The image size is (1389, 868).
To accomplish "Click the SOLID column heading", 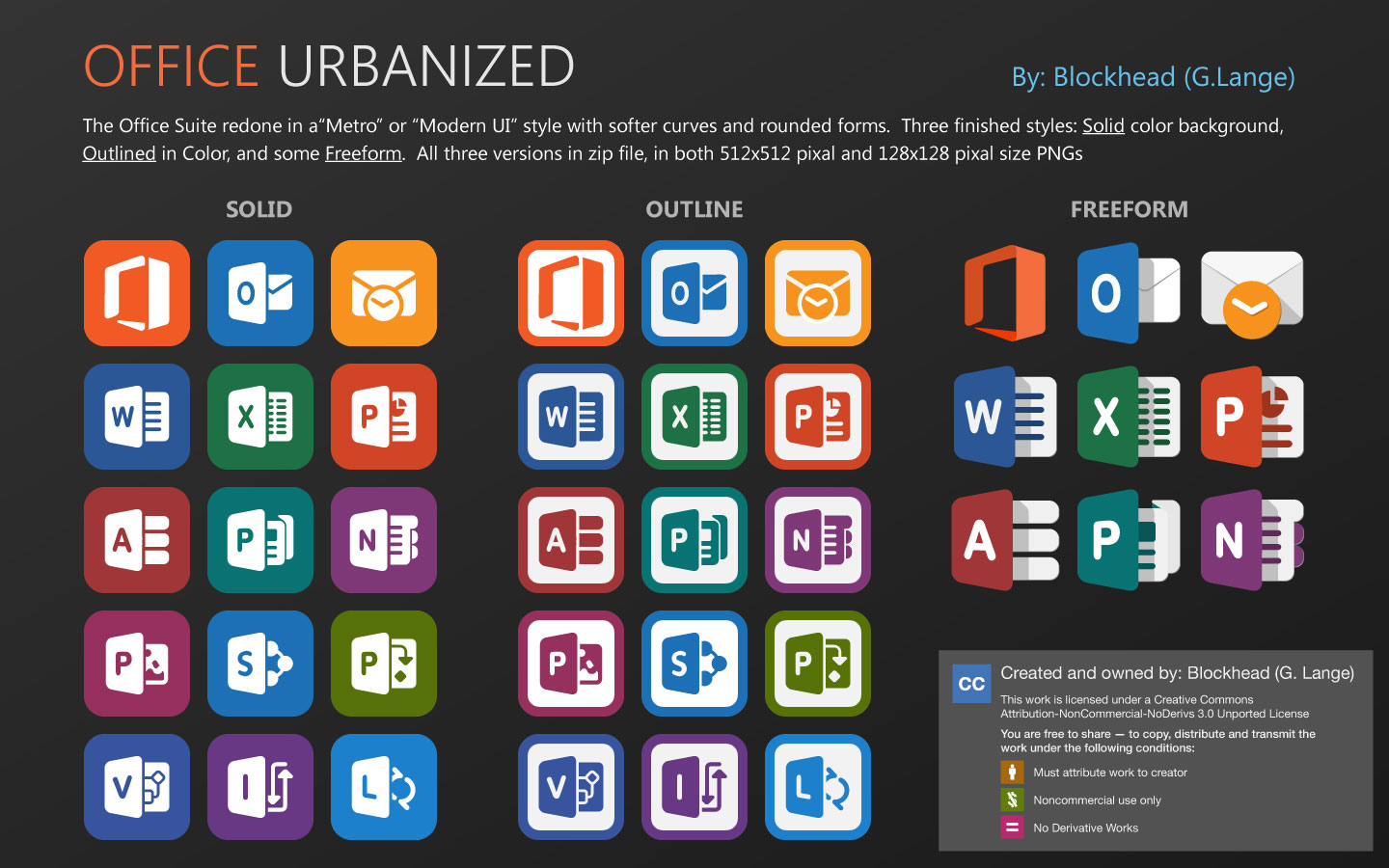I will point(259,209).
